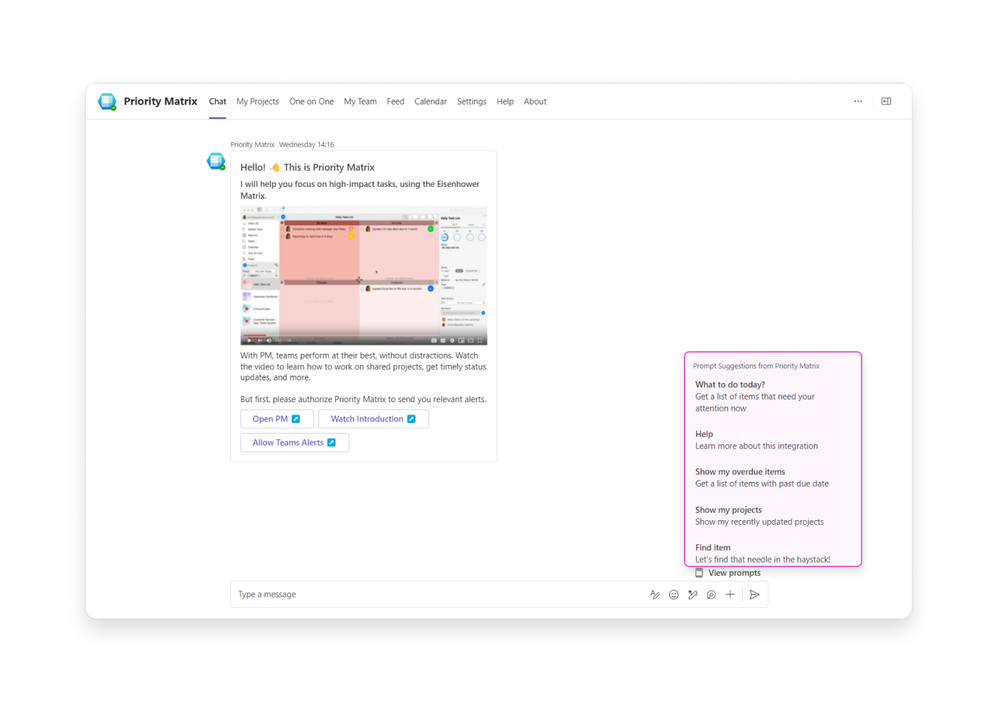Viewport: 999px width, 701px height.
Task: Select the "Show my projects" prompt
Action: (x=773, y=516)
